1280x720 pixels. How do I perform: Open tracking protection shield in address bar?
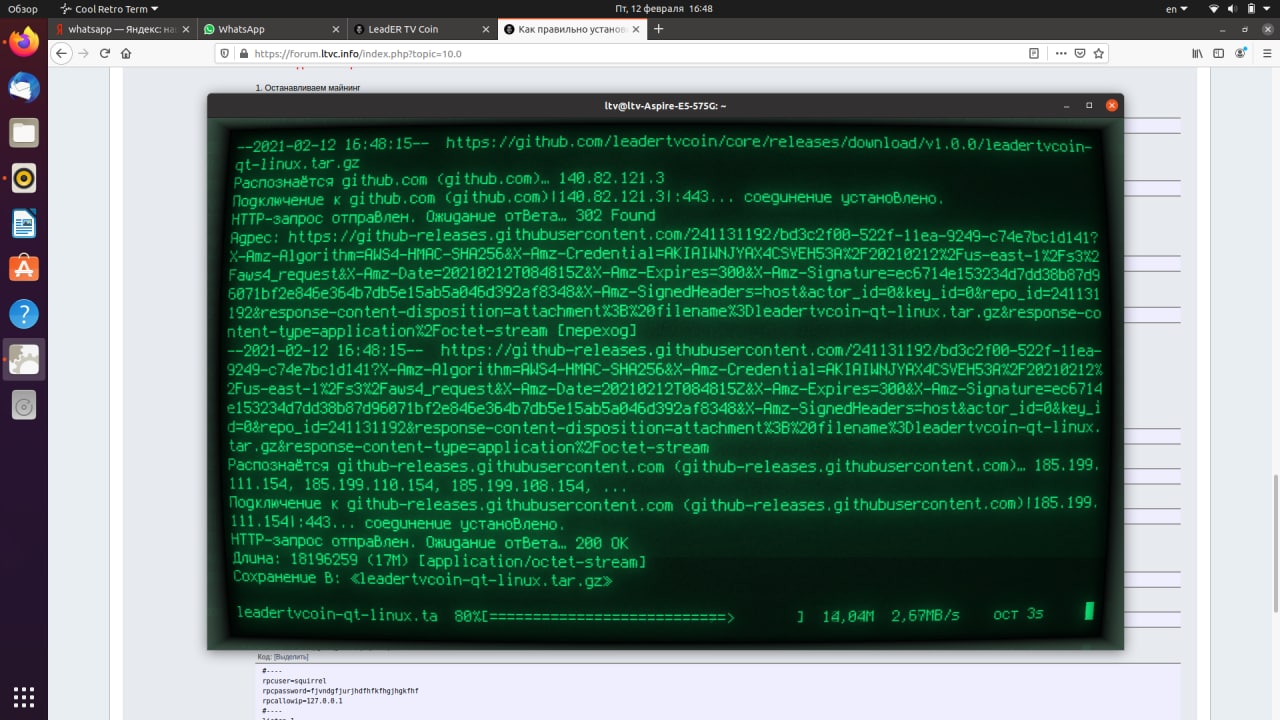click(x=225, y=54)
